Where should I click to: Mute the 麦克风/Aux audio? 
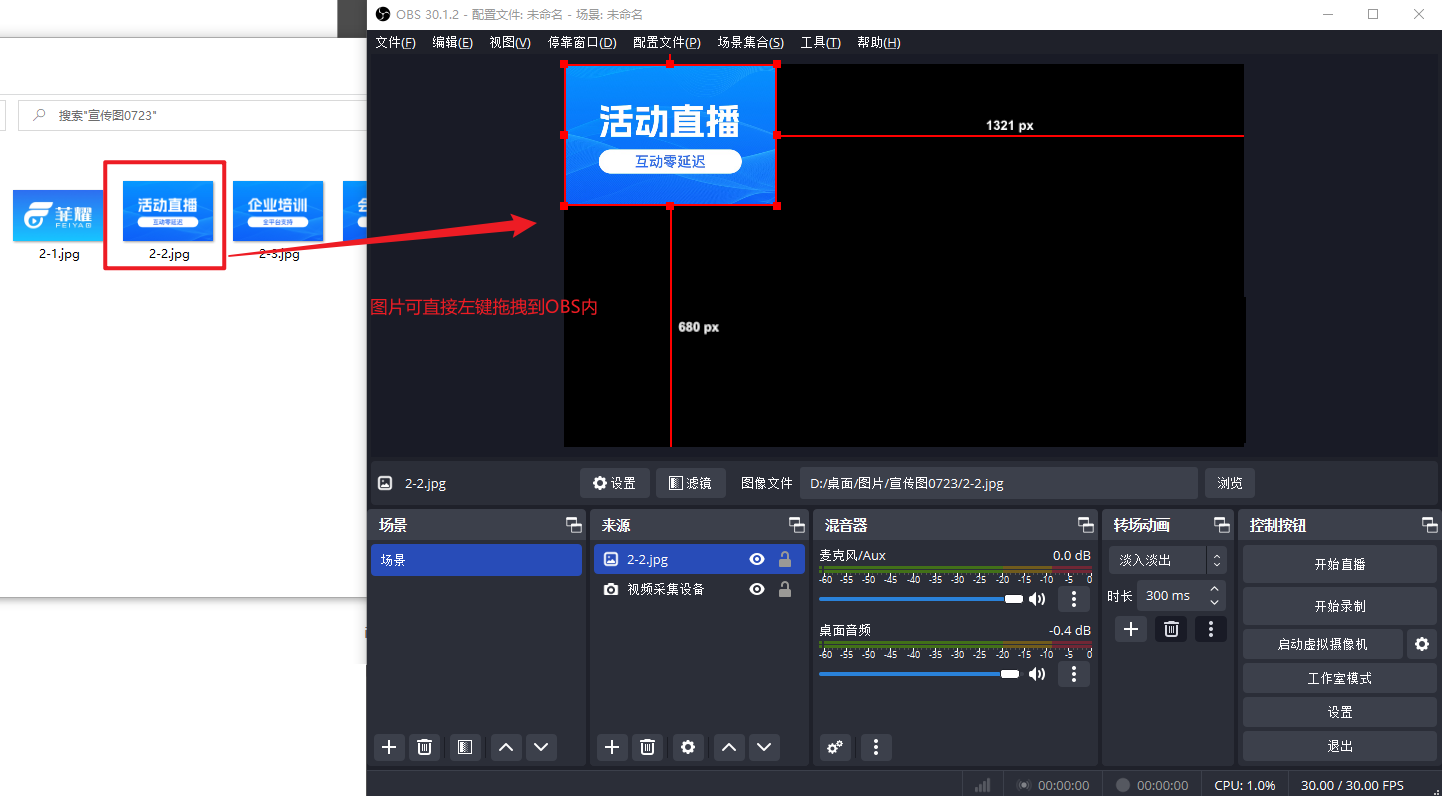[x=1037, y=599]
